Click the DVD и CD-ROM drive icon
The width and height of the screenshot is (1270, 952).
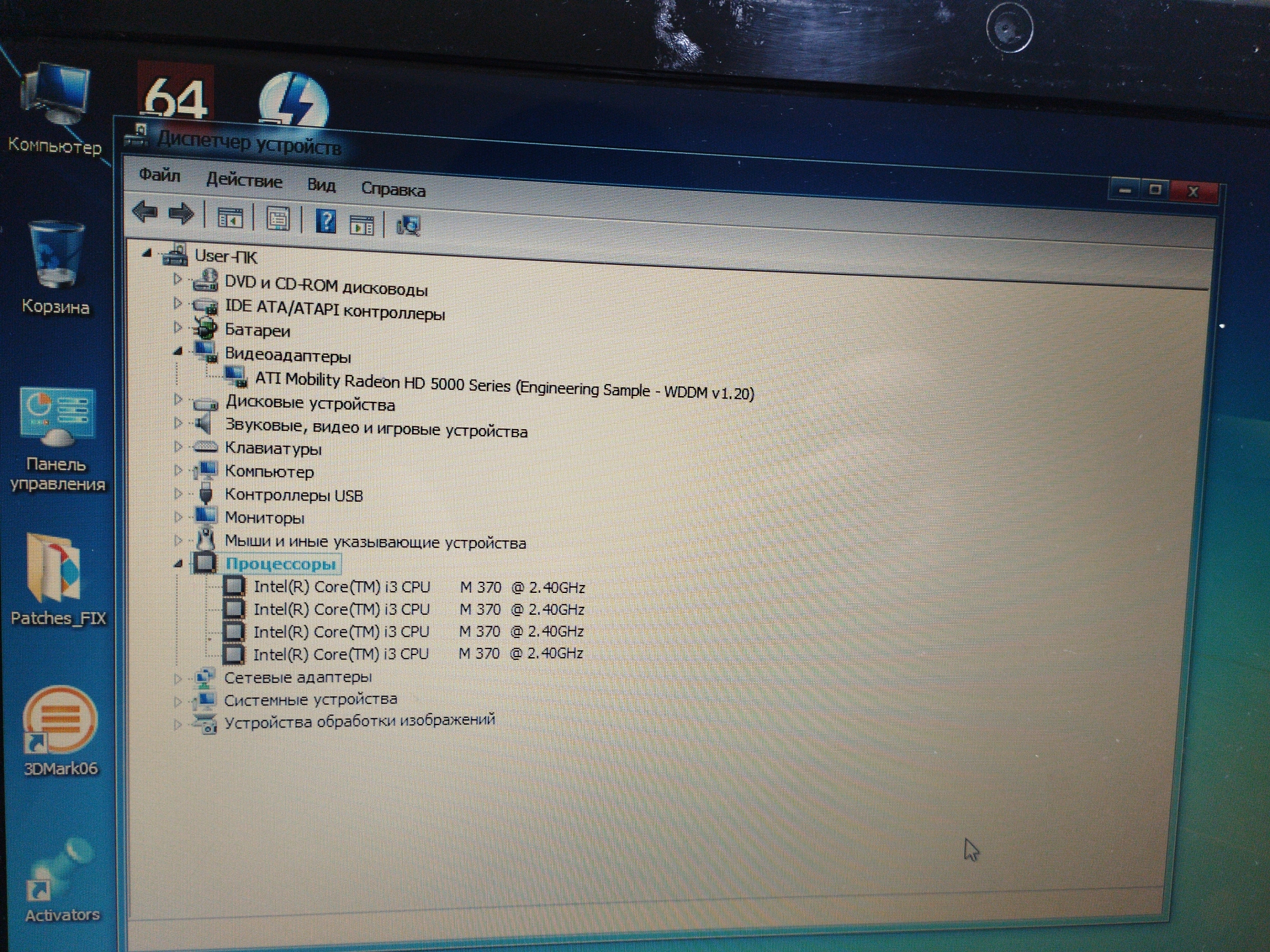(x=205, y=280)
